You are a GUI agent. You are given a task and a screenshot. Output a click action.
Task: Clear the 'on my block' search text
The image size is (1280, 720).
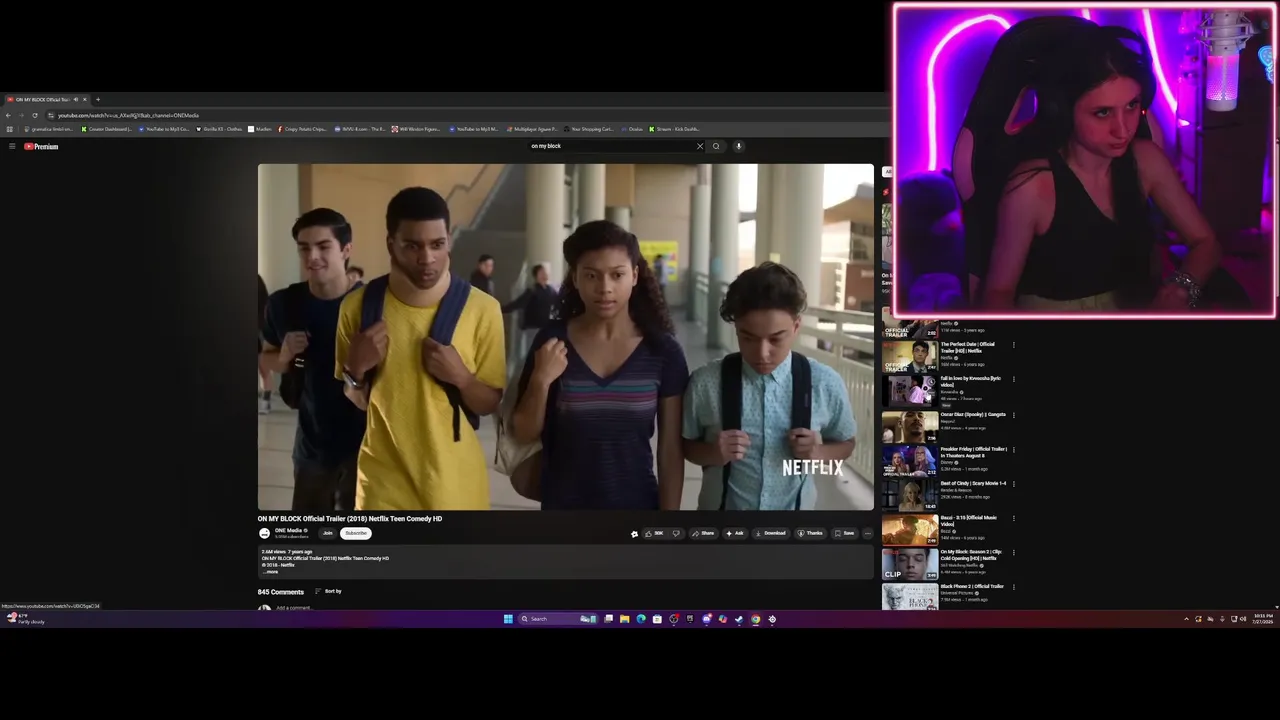coord(700,146)
